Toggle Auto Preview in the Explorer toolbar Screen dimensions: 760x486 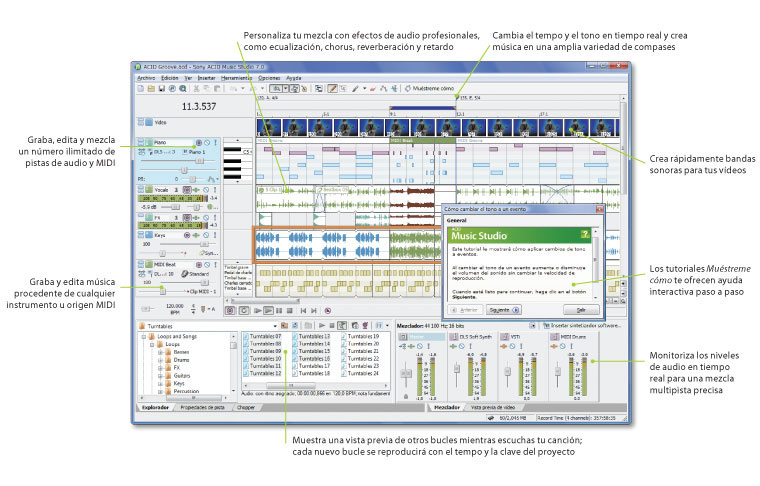(x=342, y=326)
